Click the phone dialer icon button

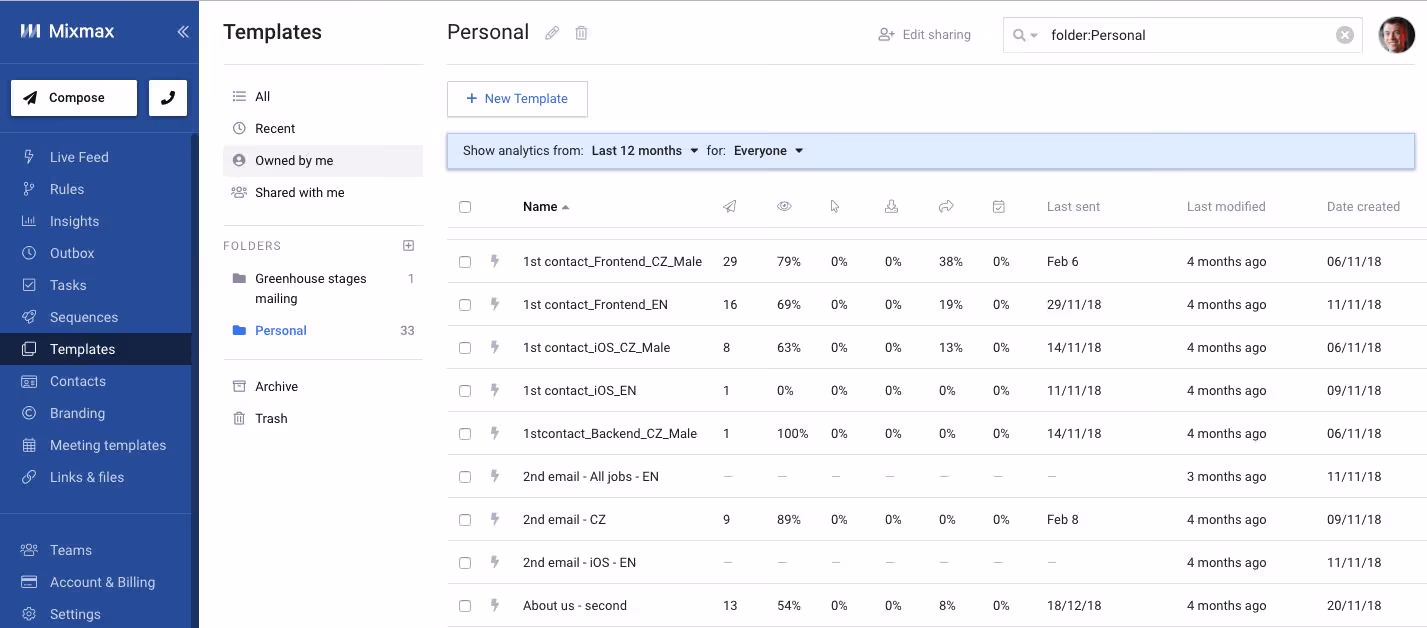click(x=168, y=98)
